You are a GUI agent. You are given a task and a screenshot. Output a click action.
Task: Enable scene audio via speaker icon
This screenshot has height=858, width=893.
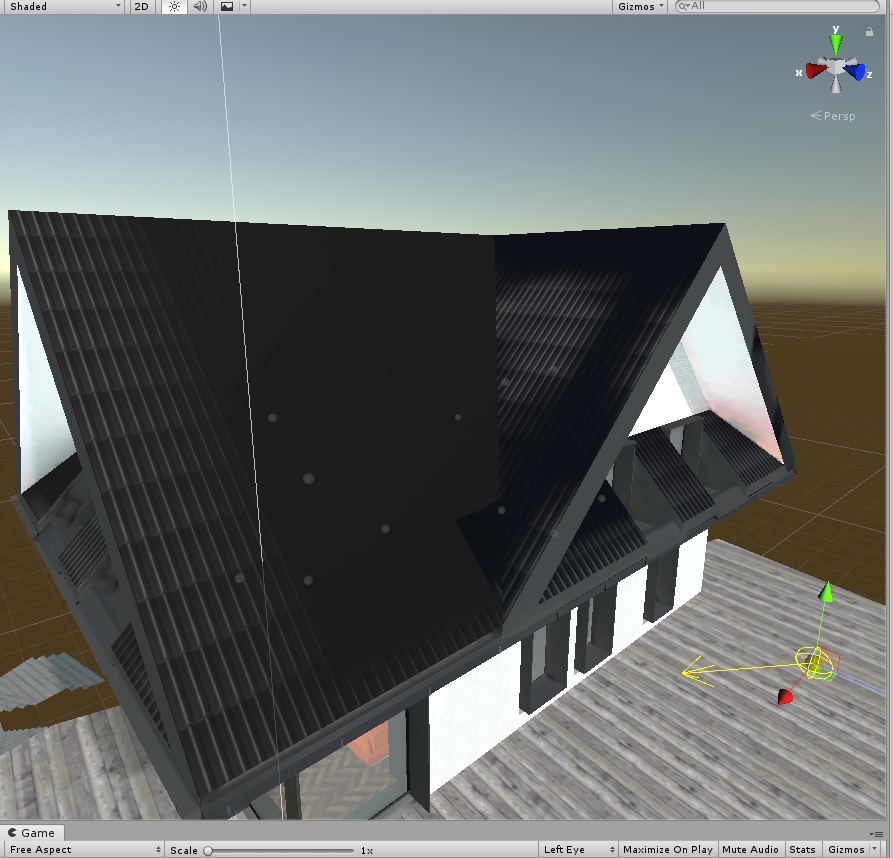(200, 6)
